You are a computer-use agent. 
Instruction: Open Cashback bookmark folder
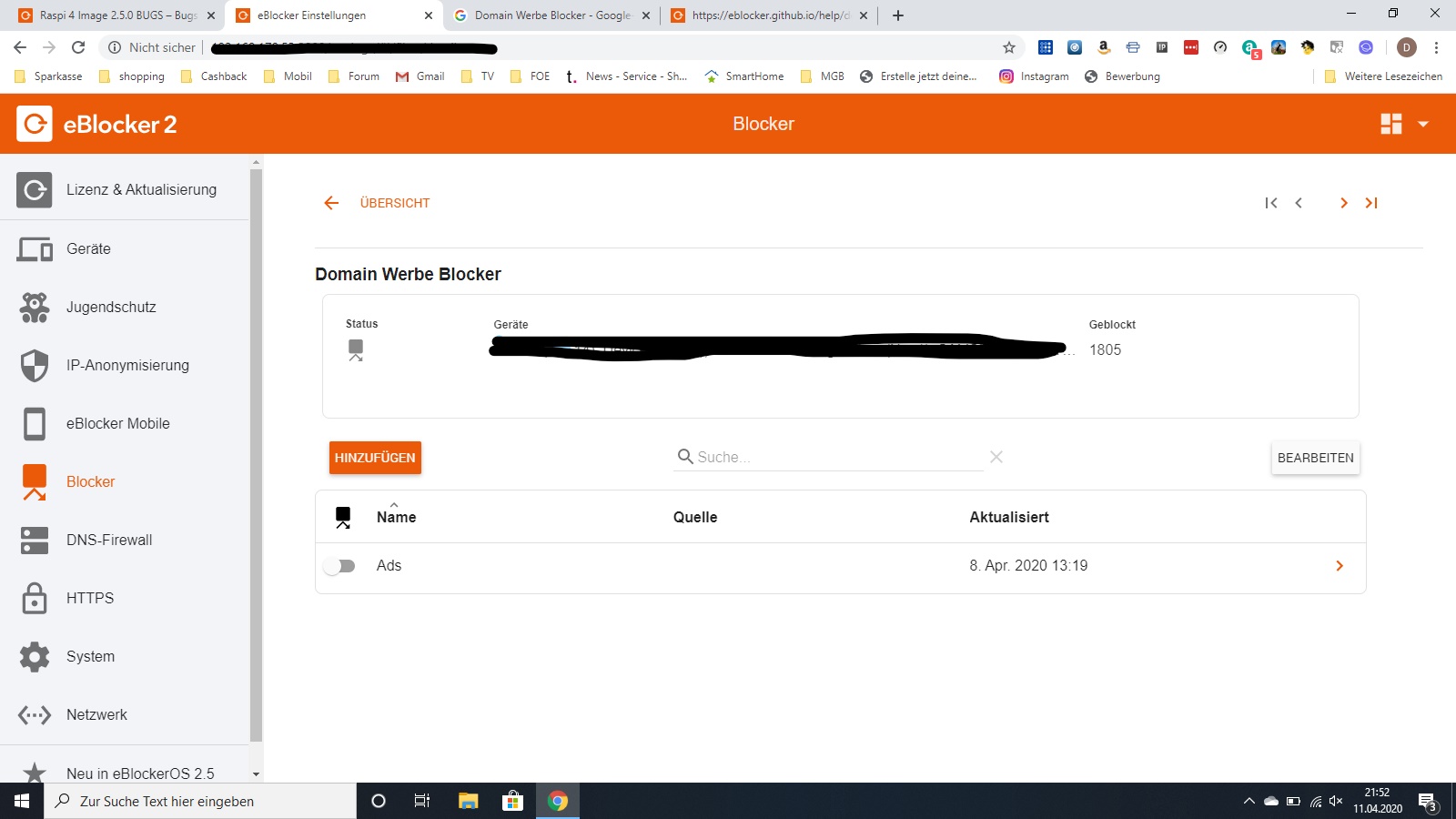point(214,76)
